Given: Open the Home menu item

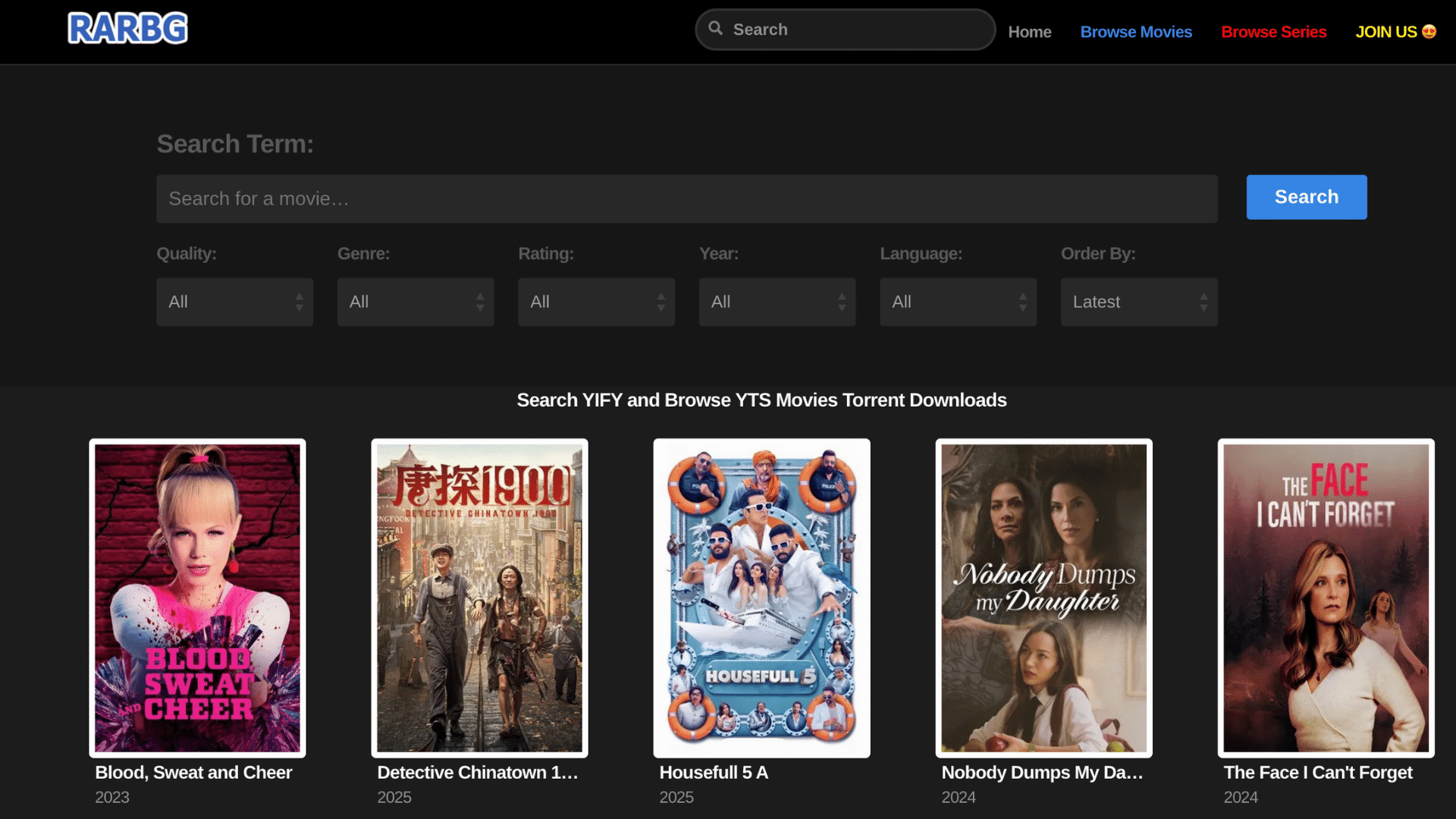Looking at the screenshot, I should [x=1029, y=32].
